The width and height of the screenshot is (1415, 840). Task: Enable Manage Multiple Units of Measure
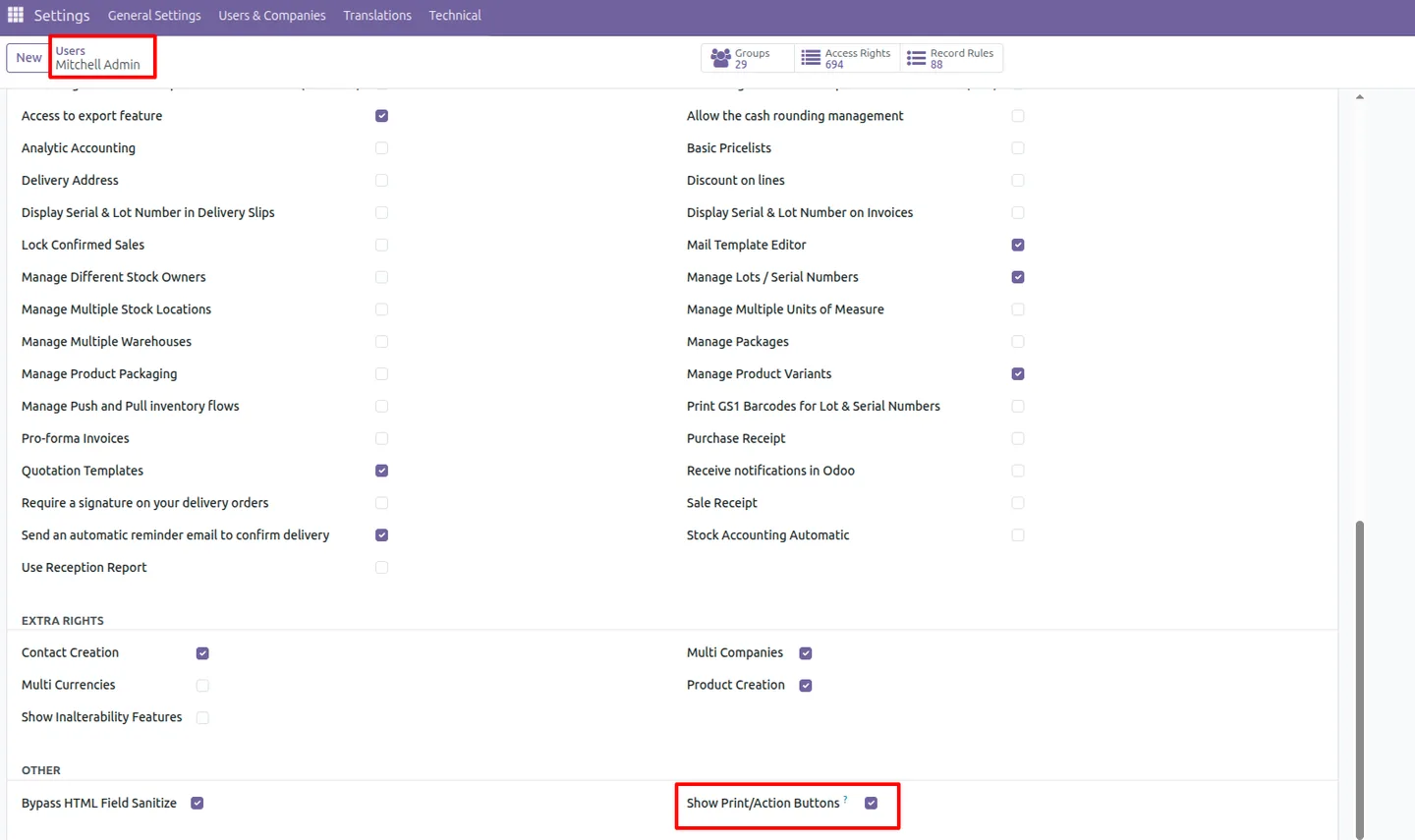1018,309
